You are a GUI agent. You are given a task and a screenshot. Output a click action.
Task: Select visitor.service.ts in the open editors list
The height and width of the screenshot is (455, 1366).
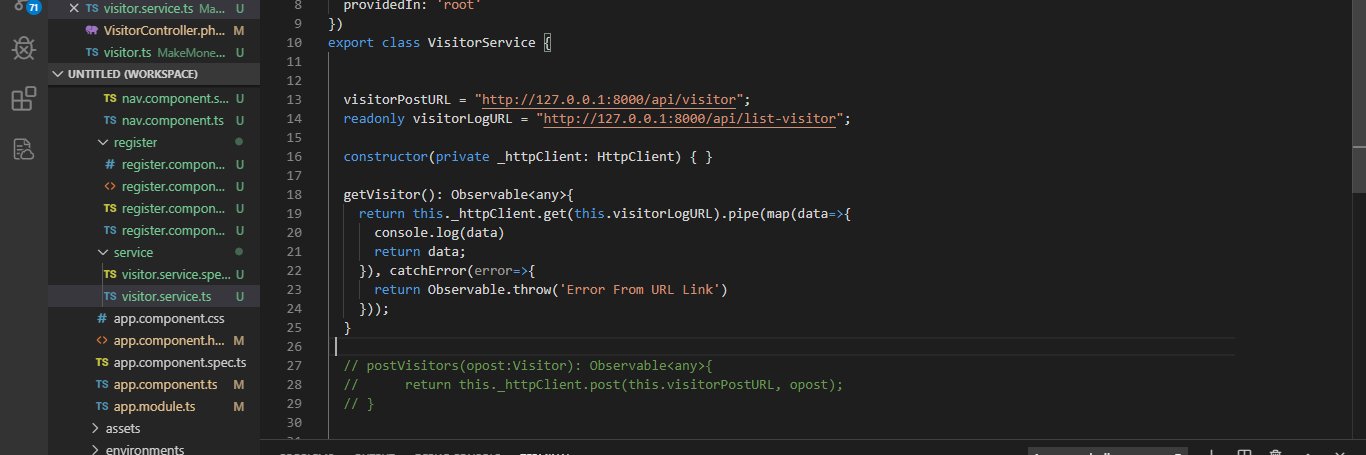coord(154,8)
